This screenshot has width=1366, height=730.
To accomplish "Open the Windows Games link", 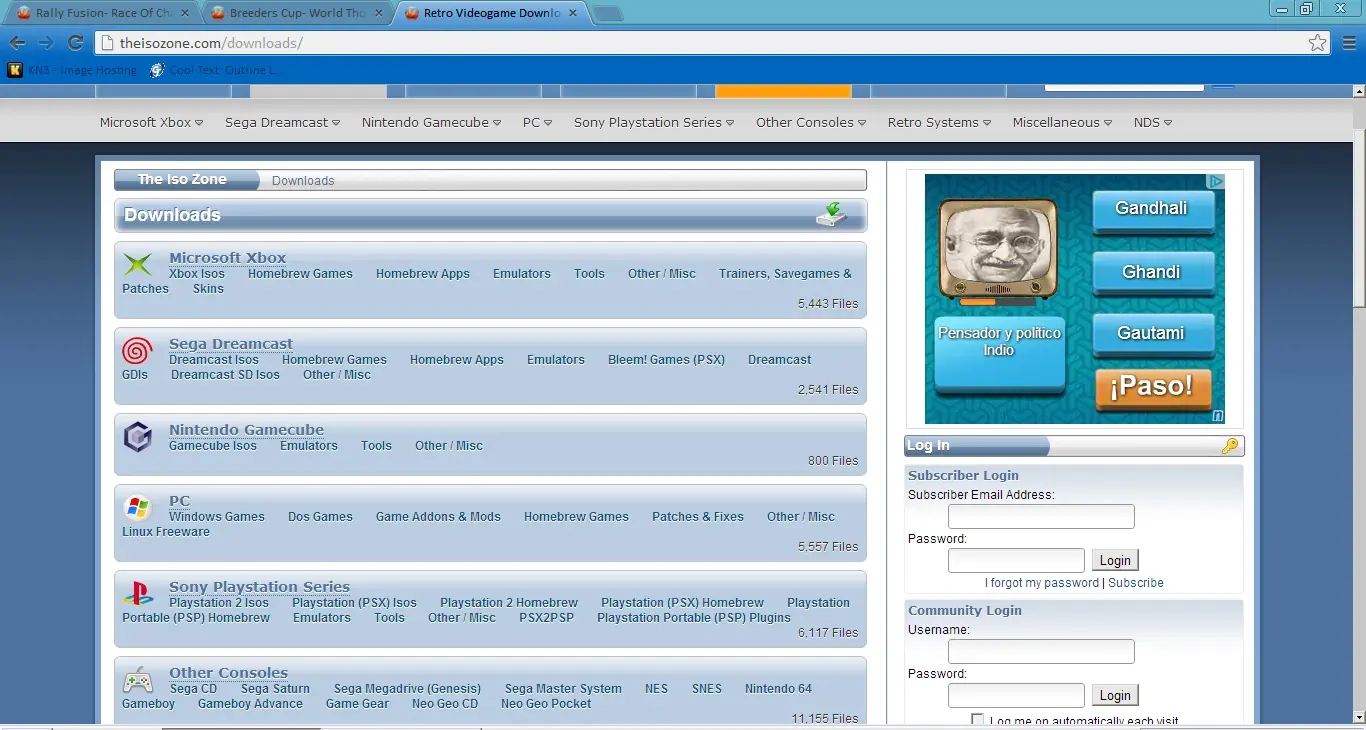I will (x=217, y=516).
